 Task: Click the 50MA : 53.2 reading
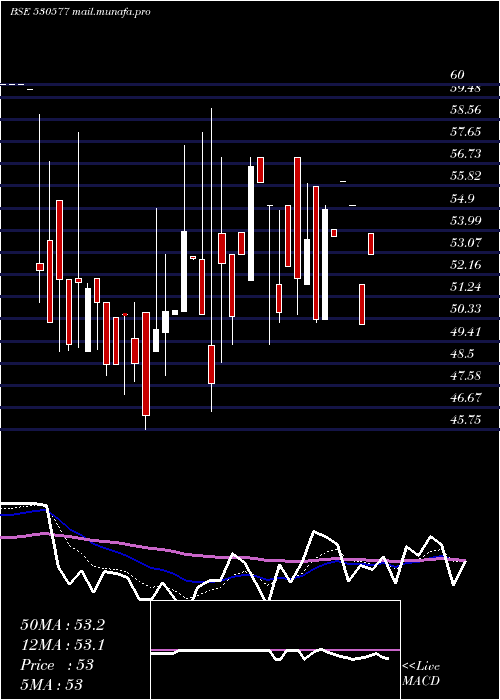[63, 625]
